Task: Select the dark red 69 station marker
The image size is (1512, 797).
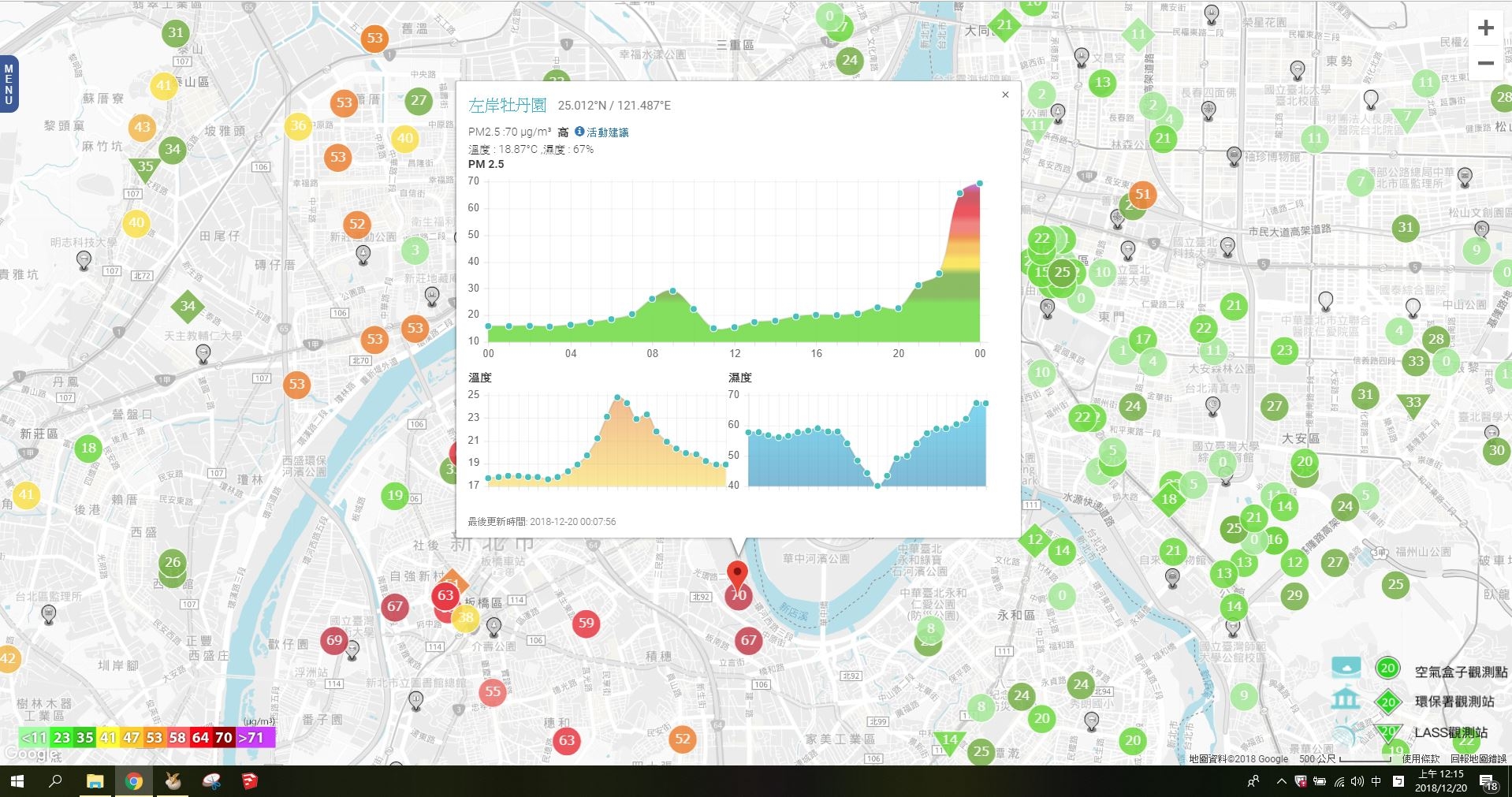Action: point(334,640)
